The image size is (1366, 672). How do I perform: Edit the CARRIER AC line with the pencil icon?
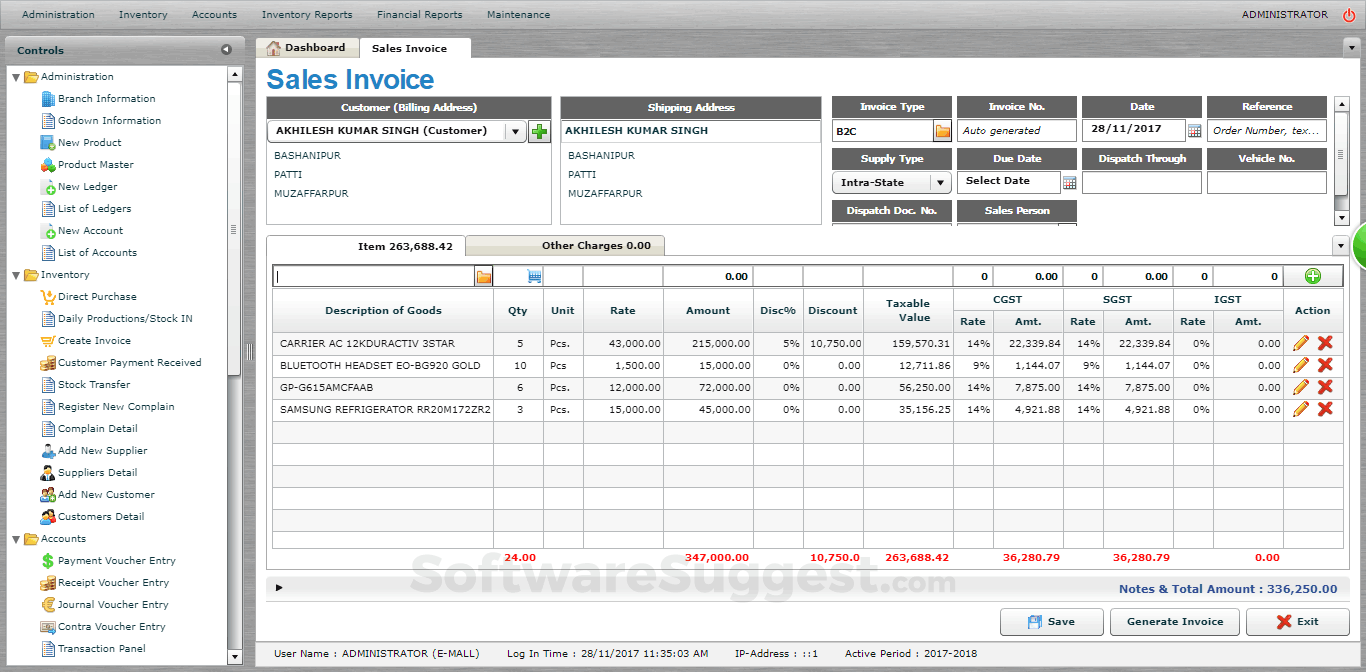(1299, 343)
